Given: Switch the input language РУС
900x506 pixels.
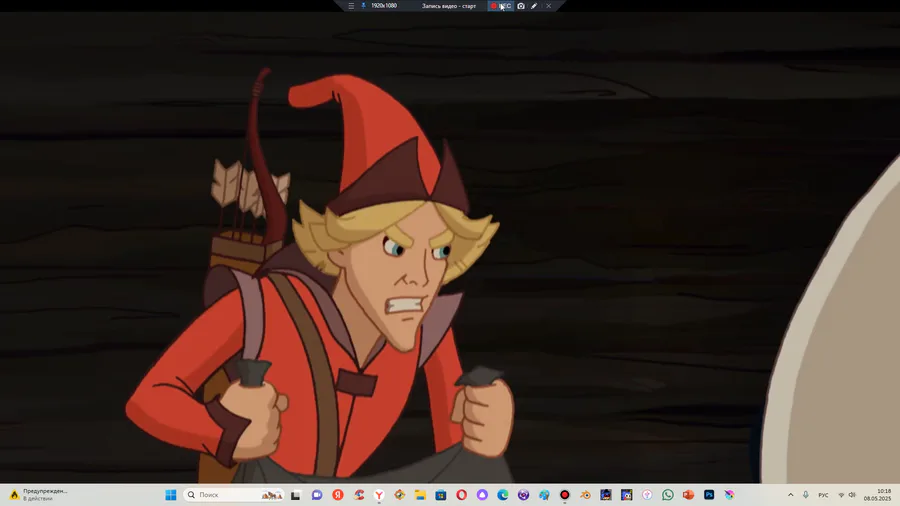Looking at the screenshot, I should coord(823,495).
